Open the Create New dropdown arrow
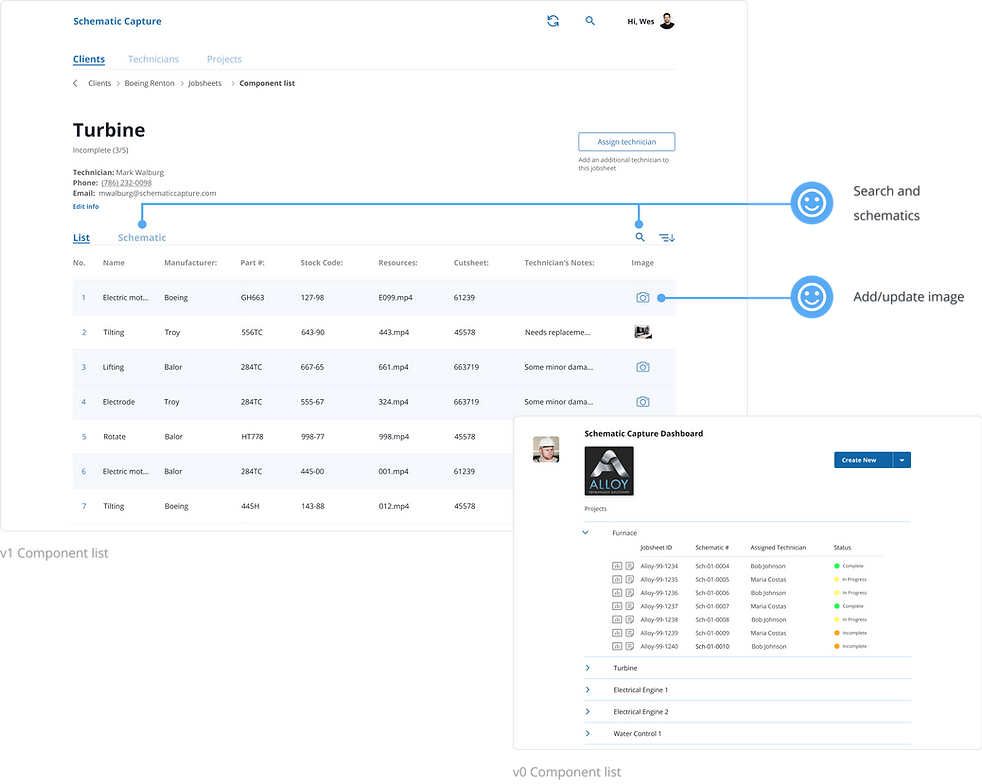The image size is (982, 784). (901, 460)
